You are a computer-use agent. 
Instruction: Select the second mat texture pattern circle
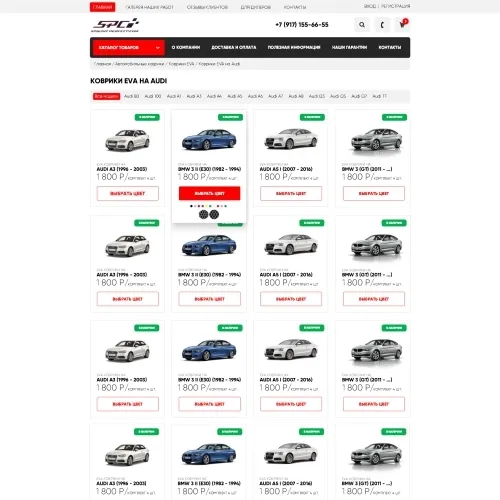tap(214, 214)
